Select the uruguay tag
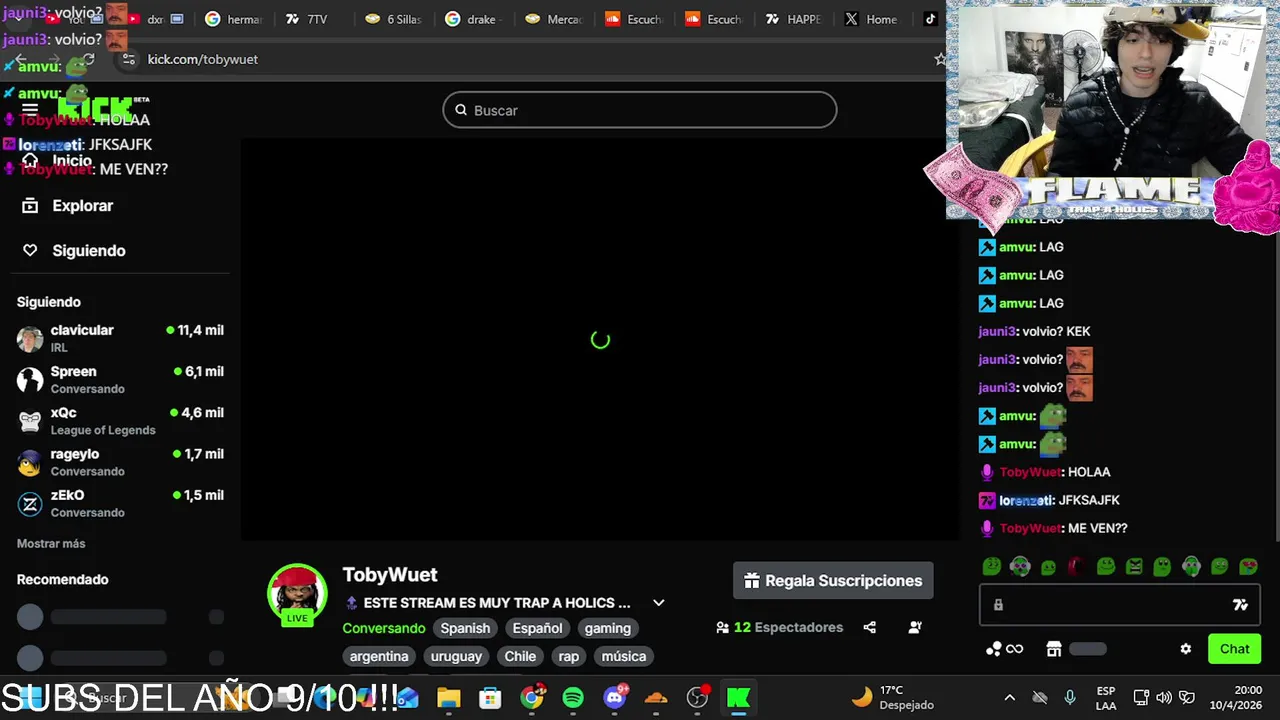 456,656
